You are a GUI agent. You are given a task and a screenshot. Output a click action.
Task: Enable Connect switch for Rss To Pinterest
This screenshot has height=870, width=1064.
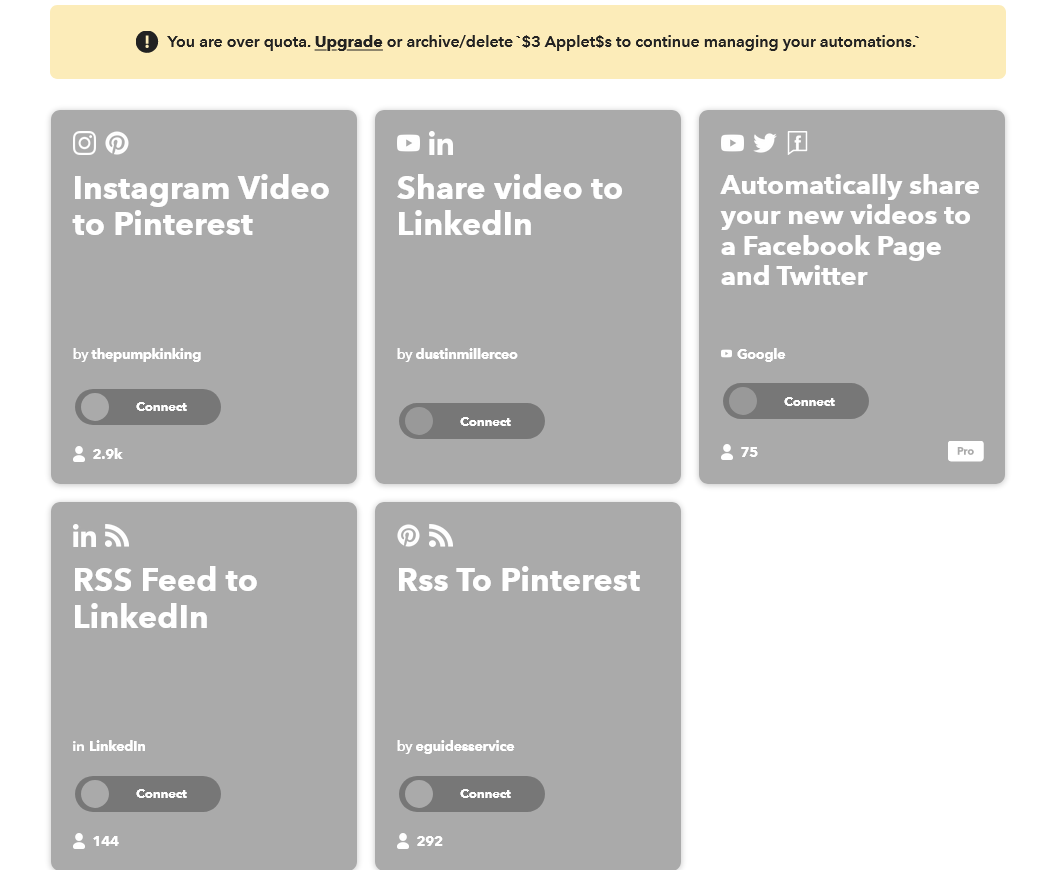[x=472, y=794]
